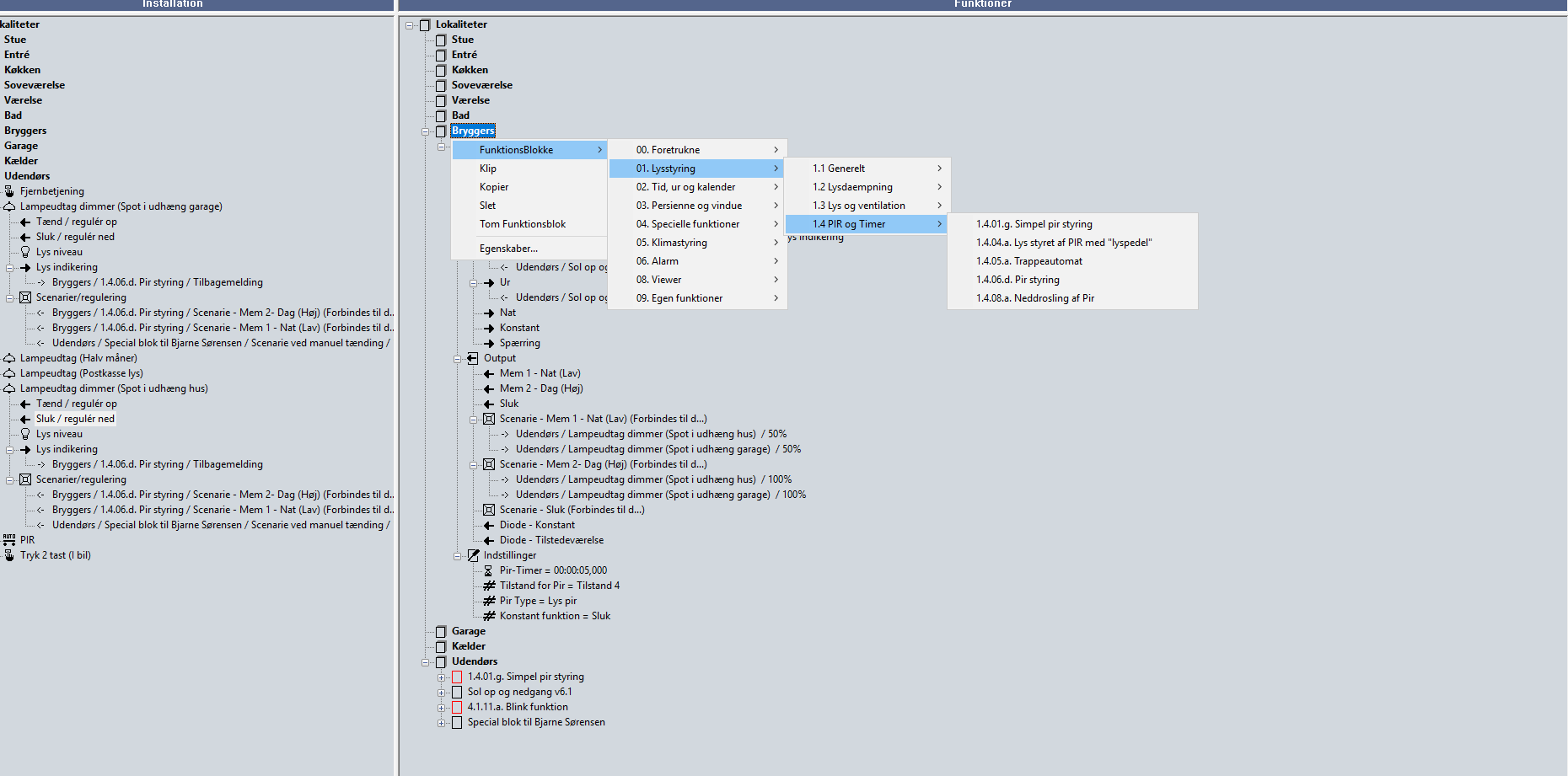Select Lampeudtag (Postkasse lys) in Installation tree
This screenshot has height=776, width=1568.
click(81, 373)
